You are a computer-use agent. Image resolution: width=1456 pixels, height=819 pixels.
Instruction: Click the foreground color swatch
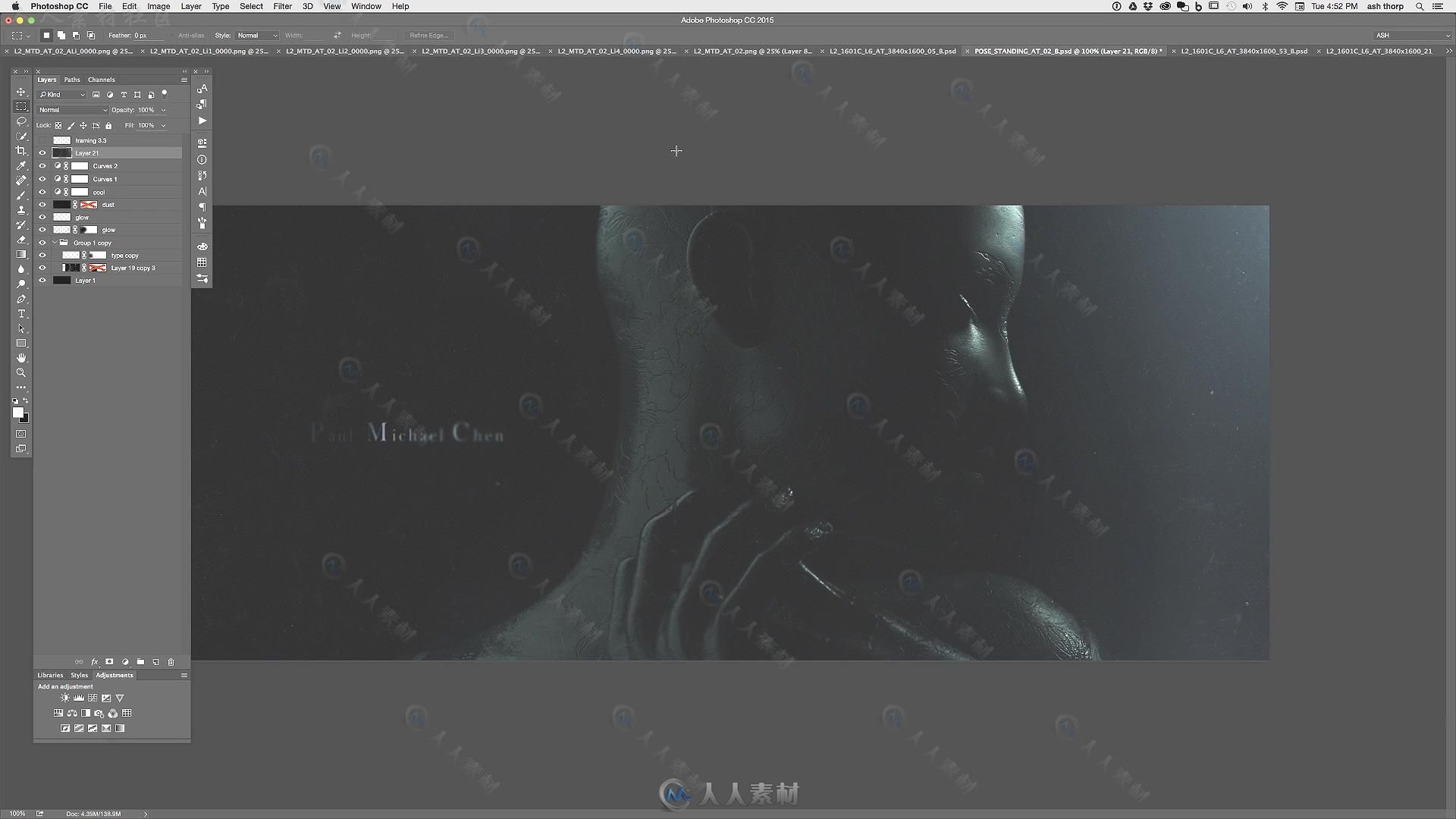click(x=17, y=413)
